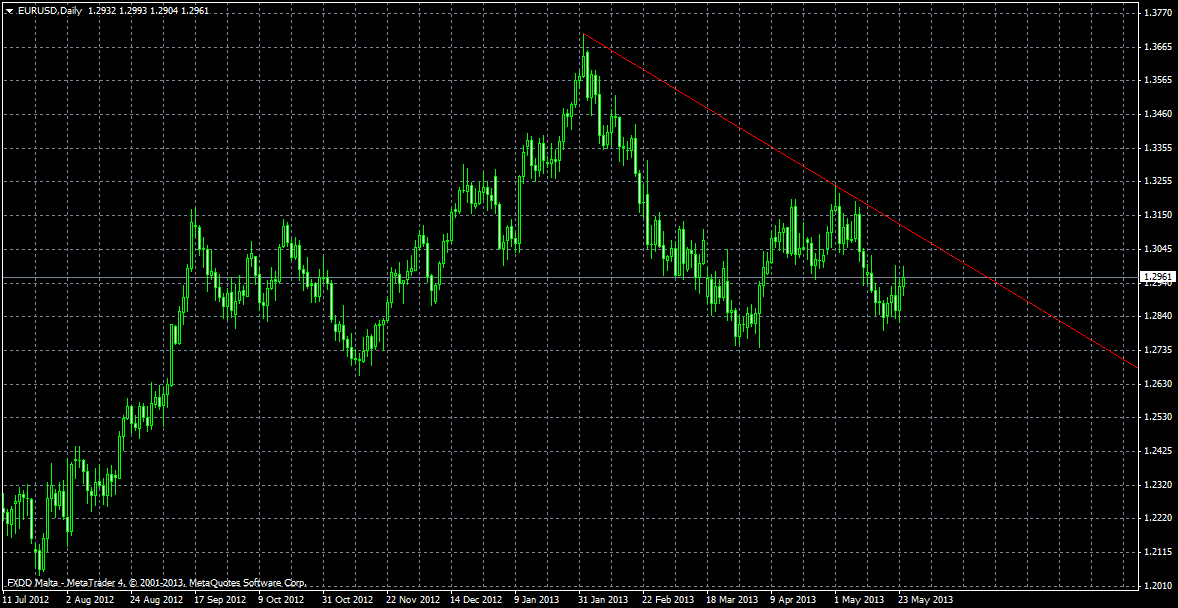1178x608 pixels.
Task: Click the 1.2320 price axis label
Action: 1157,485
